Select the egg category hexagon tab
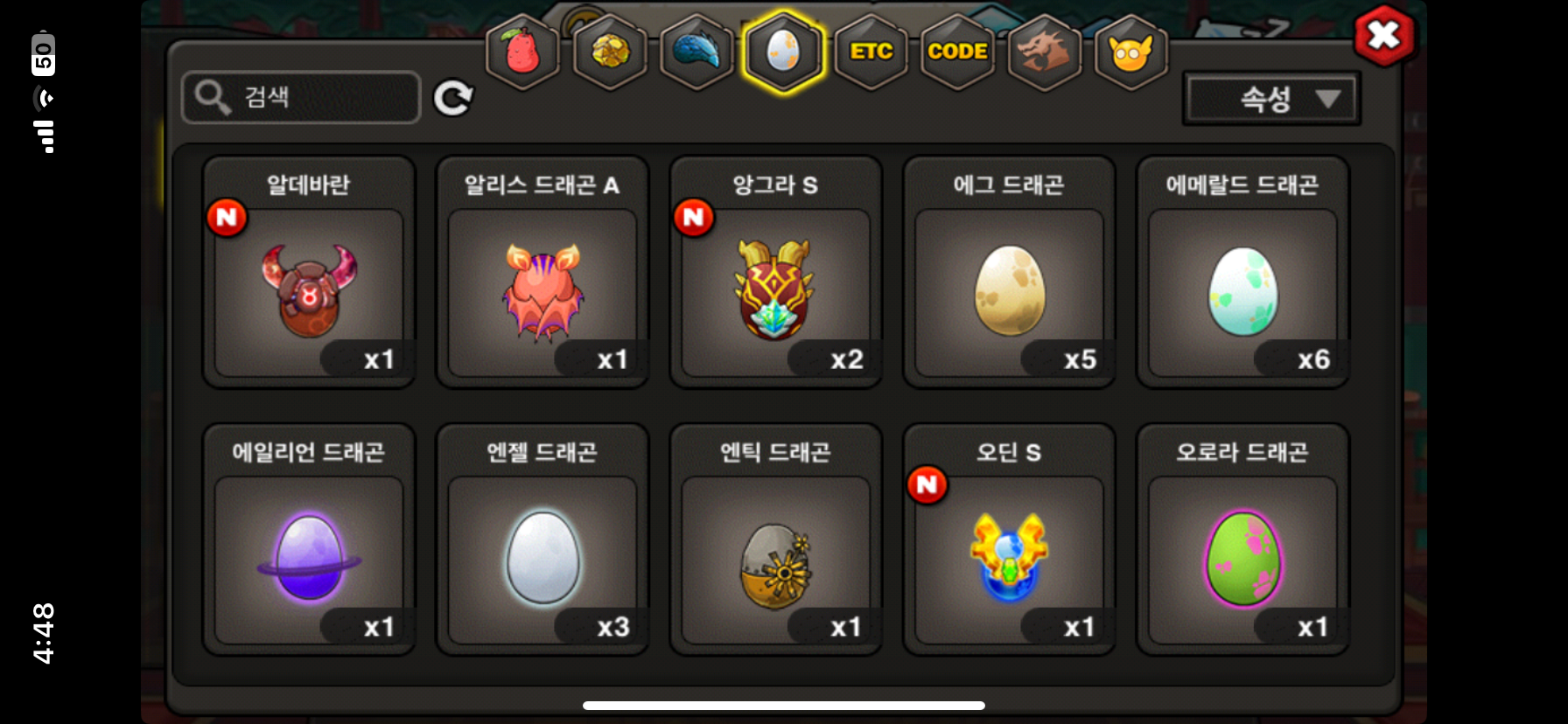 (783, 52)
